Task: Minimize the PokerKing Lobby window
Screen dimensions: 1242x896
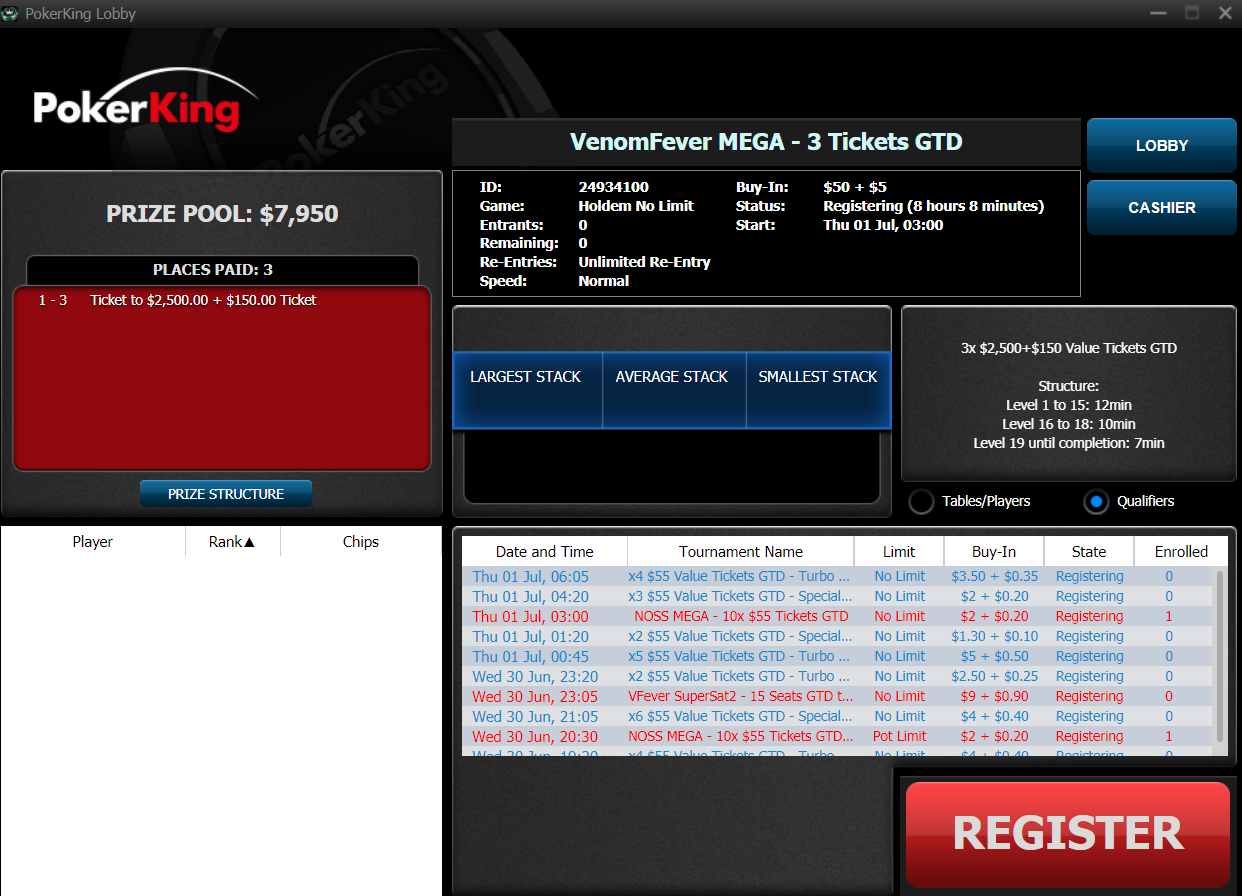Action: coord(1158,13)
